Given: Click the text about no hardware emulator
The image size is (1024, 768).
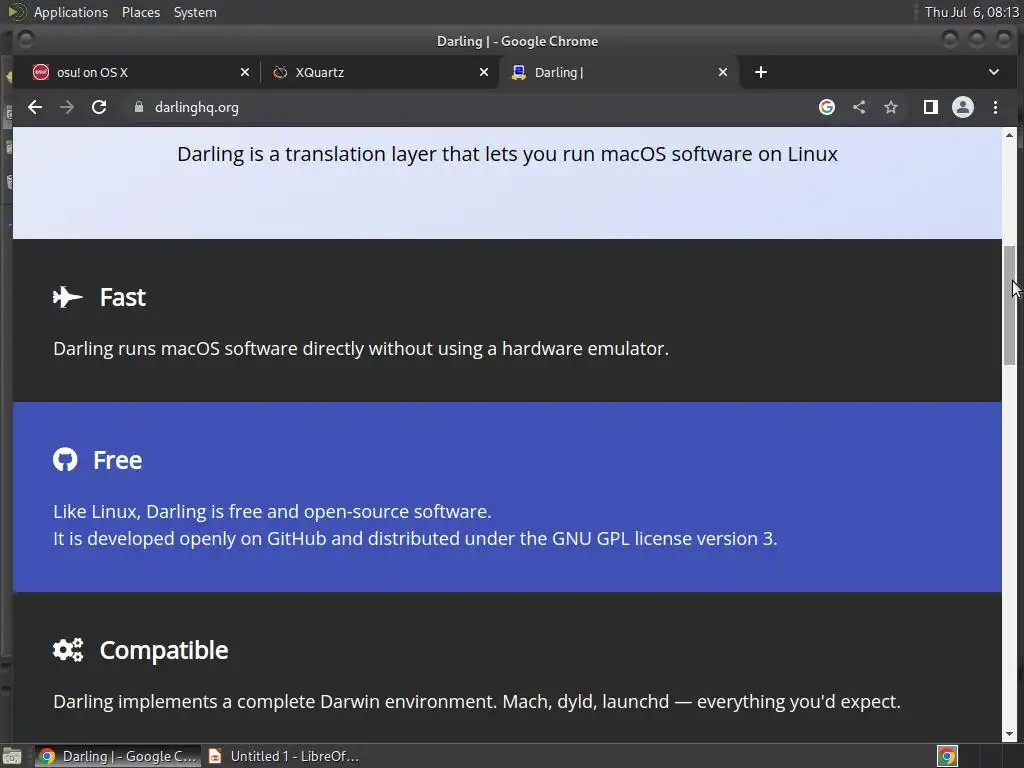Looking at the screenshot, I should coord(360,348).
